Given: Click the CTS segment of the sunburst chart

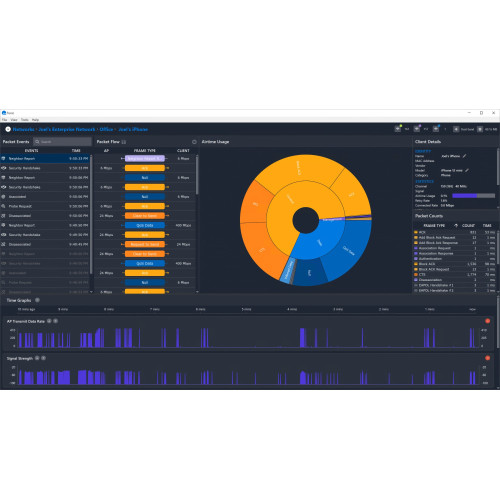Looking at the screenshot, I should point(262,250).
